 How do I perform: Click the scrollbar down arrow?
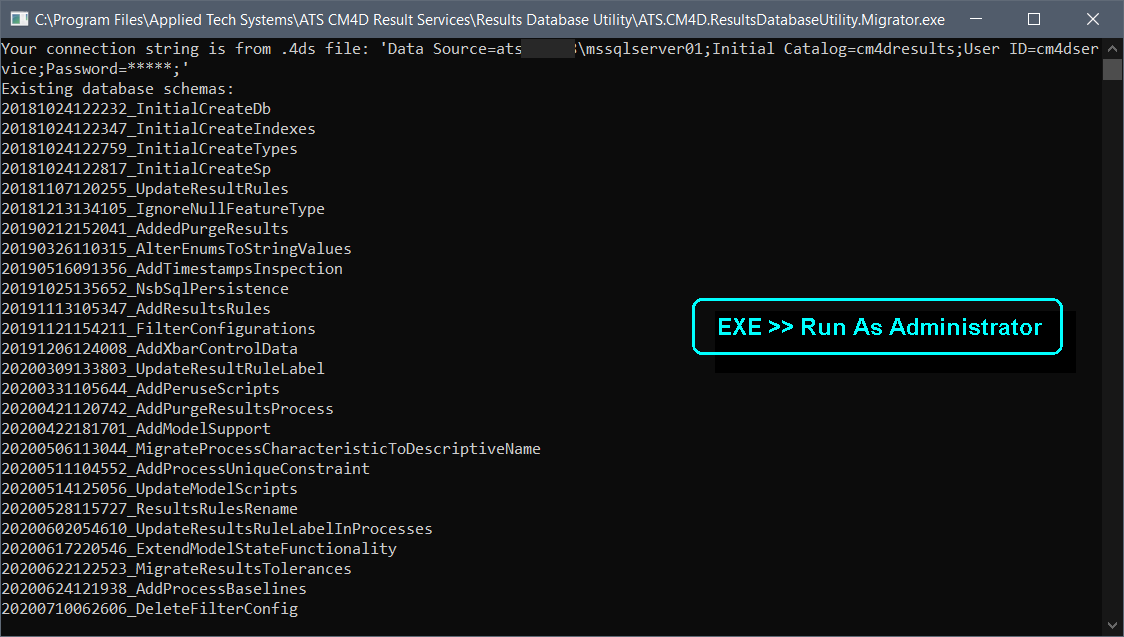[1112, 626]
